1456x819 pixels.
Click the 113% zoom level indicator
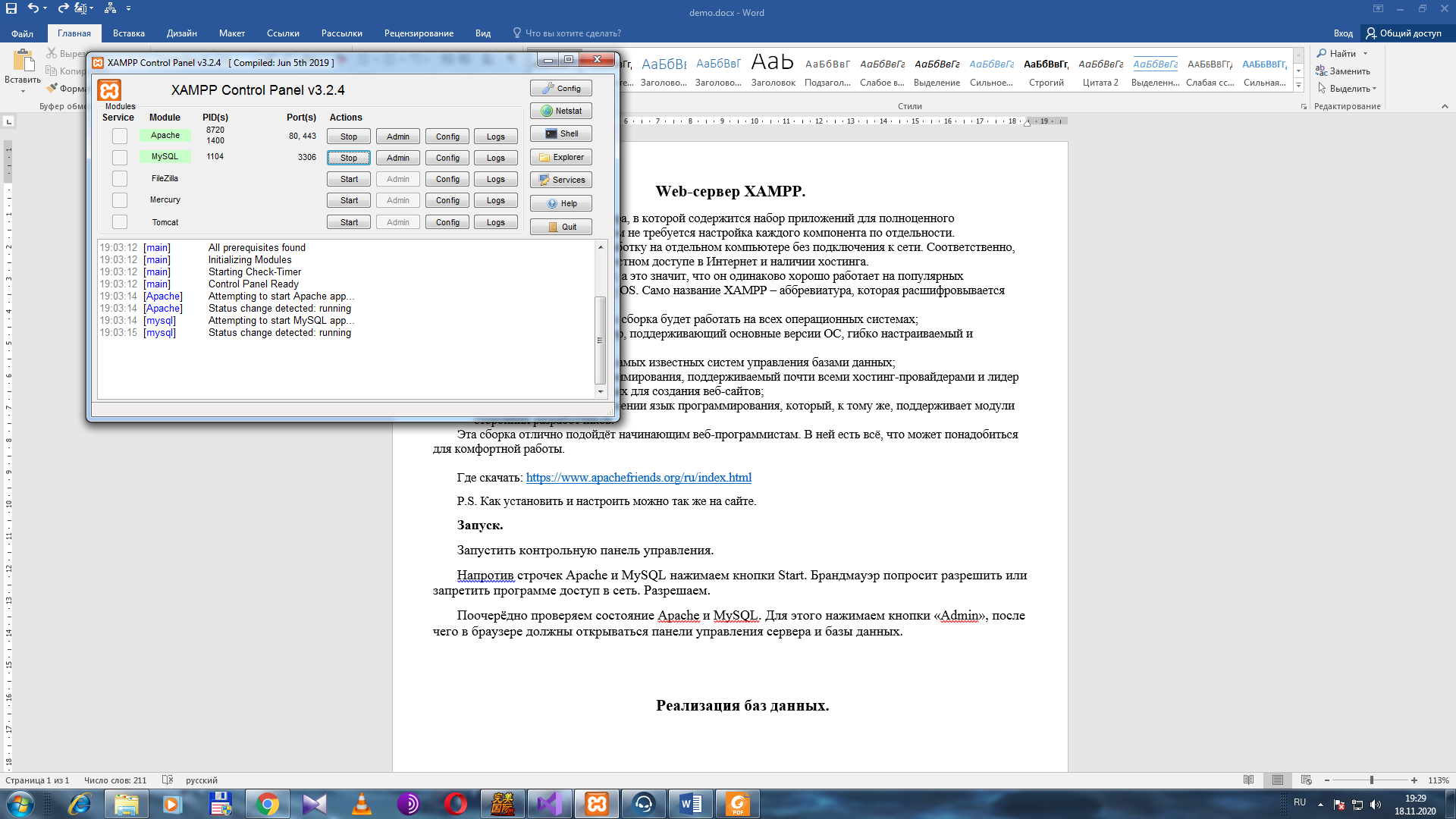click(1438, 780)
